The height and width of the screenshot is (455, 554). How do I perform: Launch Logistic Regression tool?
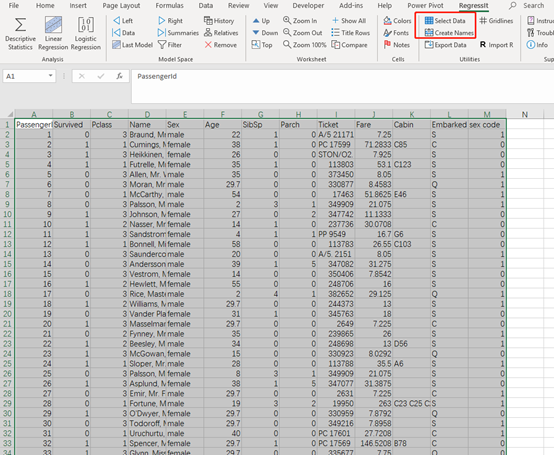pyautogui.click(x=86, y=34)
